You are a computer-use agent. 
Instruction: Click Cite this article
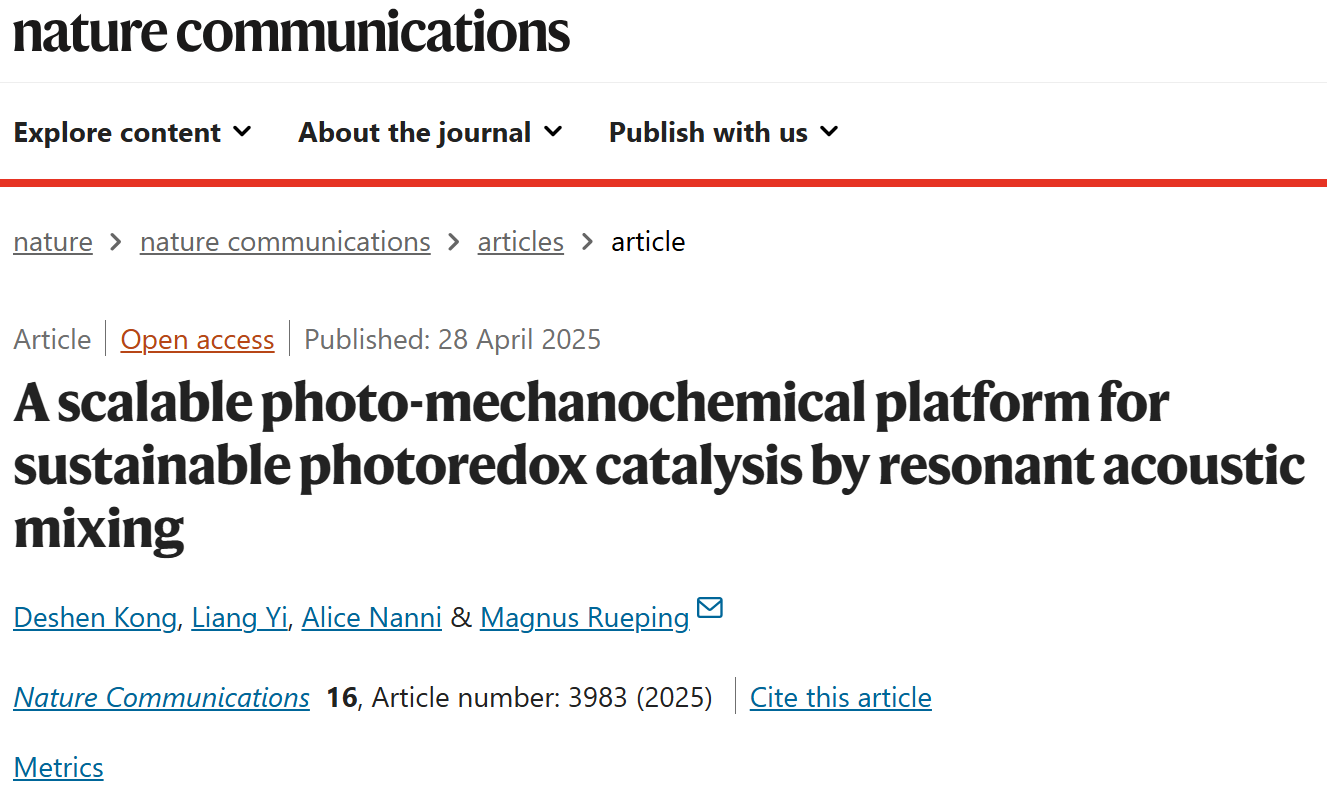(x=841, y=697)
